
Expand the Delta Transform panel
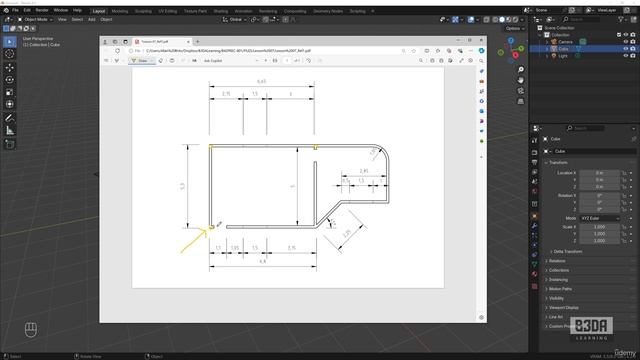click(x=567, y=251)
